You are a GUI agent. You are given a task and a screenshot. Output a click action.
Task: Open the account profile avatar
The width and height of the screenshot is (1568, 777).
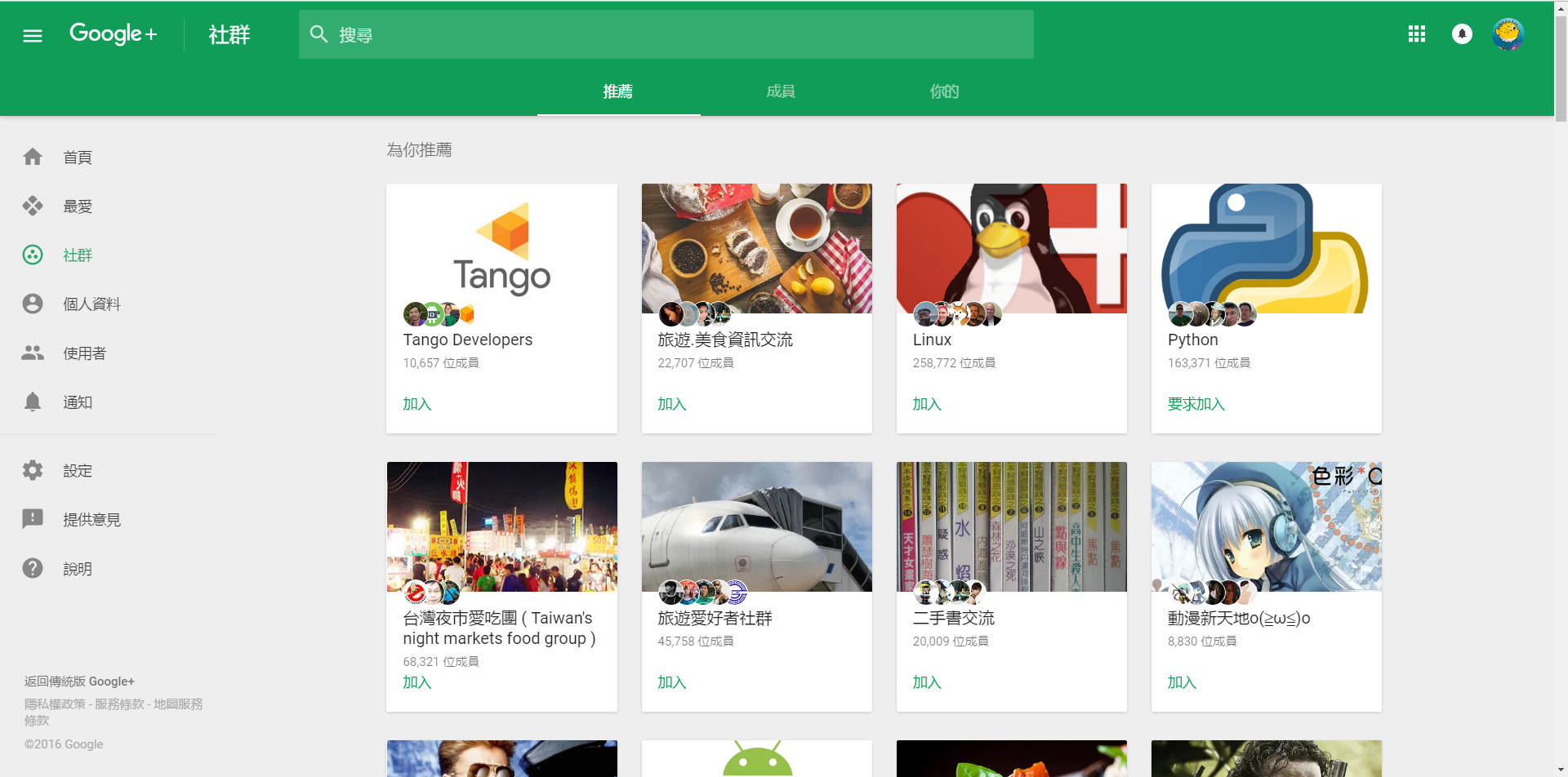pyautogui.click(x=1508, y=34)
